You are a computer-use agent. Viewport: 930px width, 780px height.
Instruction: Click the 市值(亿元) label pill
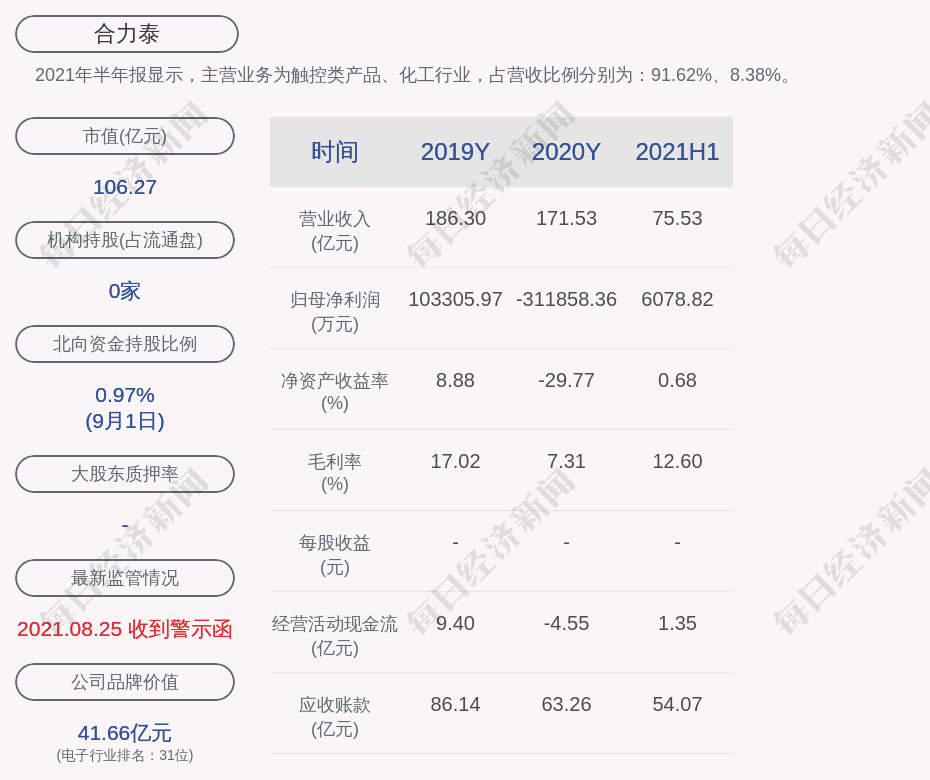click(x=125, y=136)
